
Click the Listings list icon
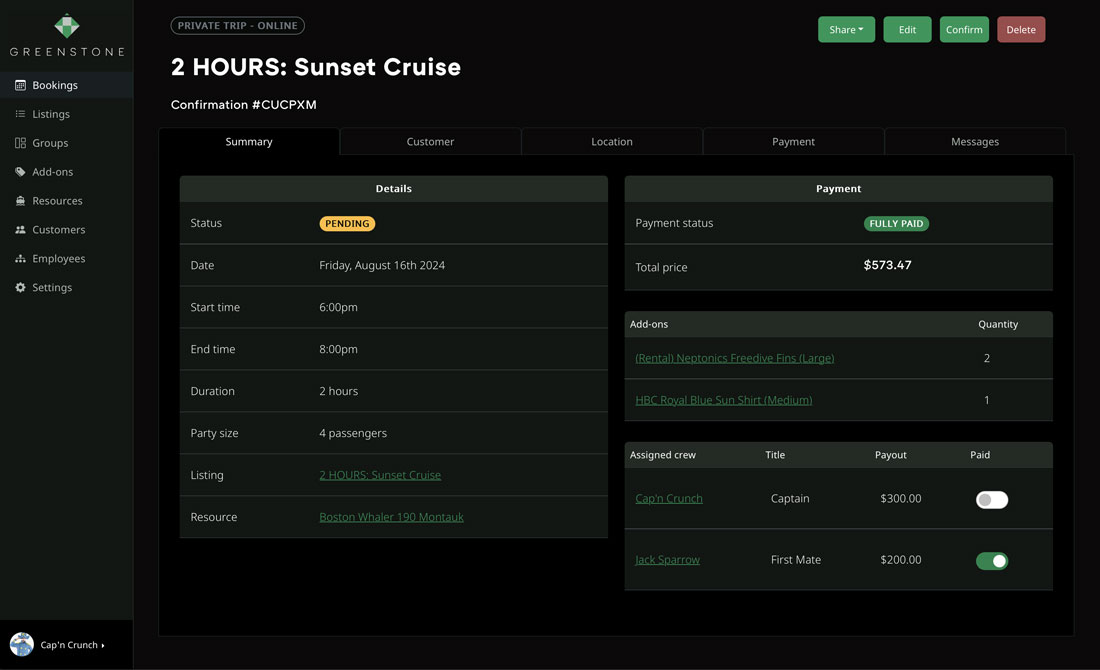(21, 115)
